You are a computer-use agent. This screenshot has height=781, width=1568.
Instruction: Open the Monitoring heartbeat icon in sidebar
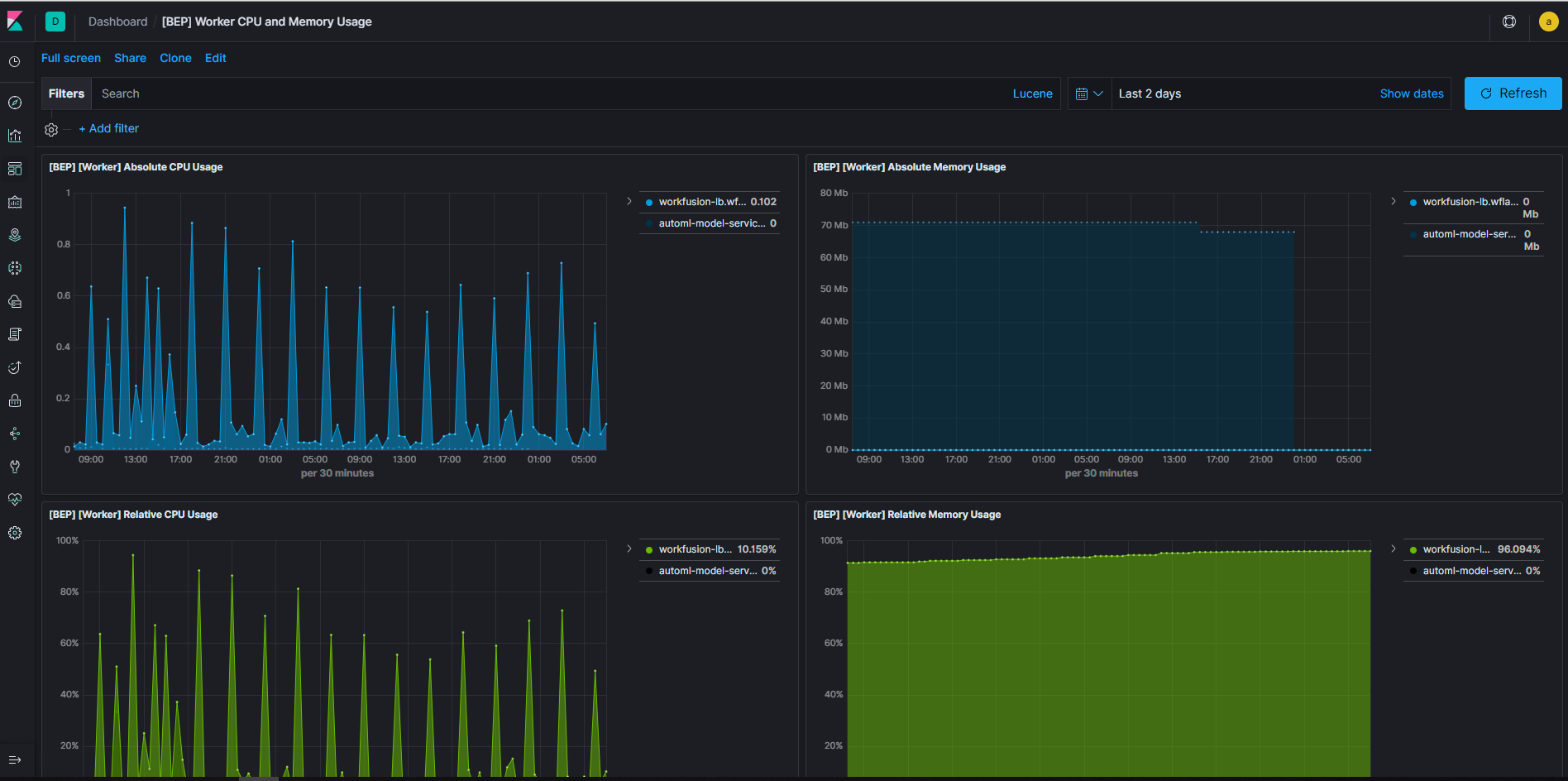(x=15, y=500)
